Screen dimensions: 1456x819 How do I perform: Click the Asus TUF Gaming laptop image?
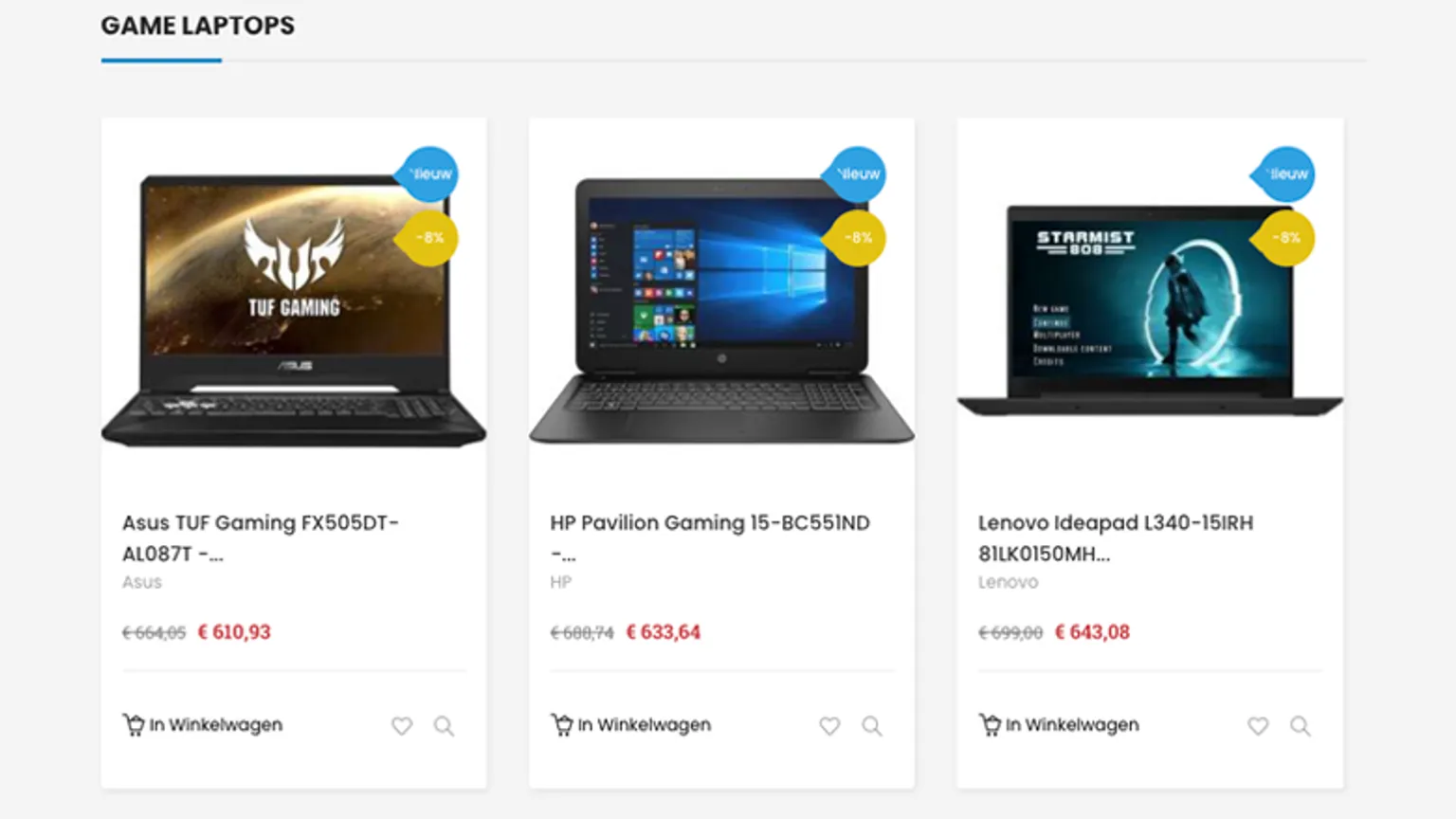point(294,308)
